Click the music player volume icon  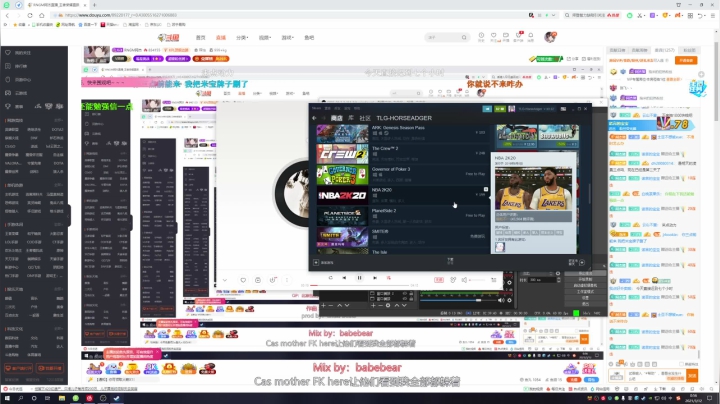pos(465,280)
